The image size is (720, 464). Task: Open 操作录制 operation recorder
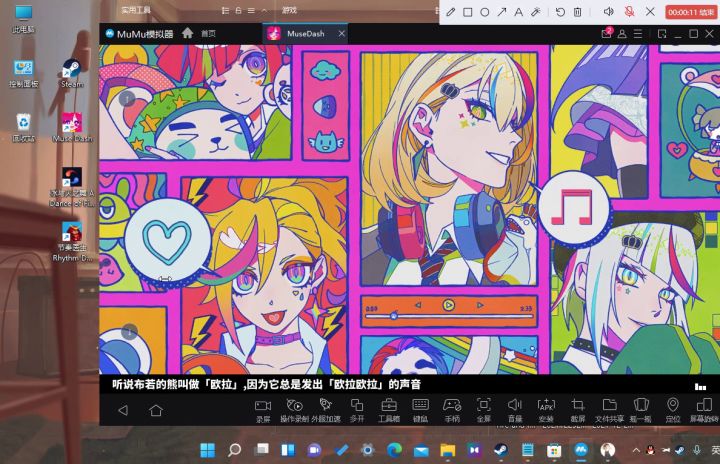pyautogui.click(x=294, y=410)
